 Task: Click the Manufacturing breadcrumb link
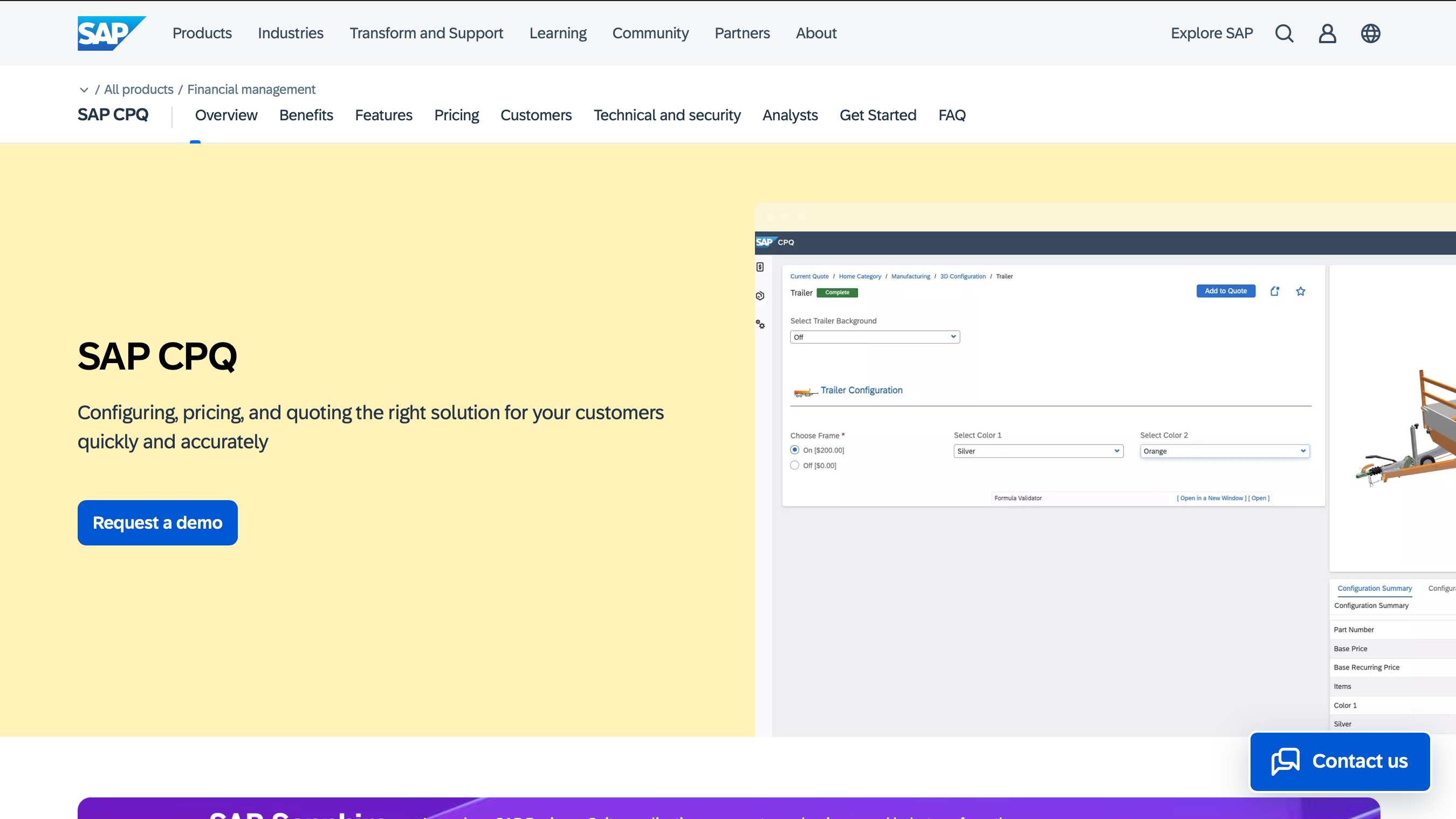pos(911,277)
